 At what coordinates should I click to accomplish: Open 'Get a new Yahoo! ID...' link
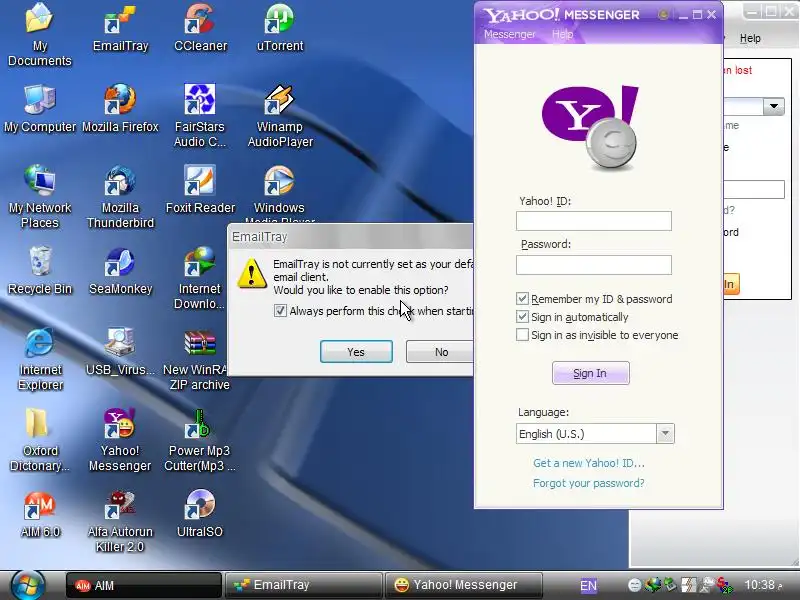coord(589,463)
